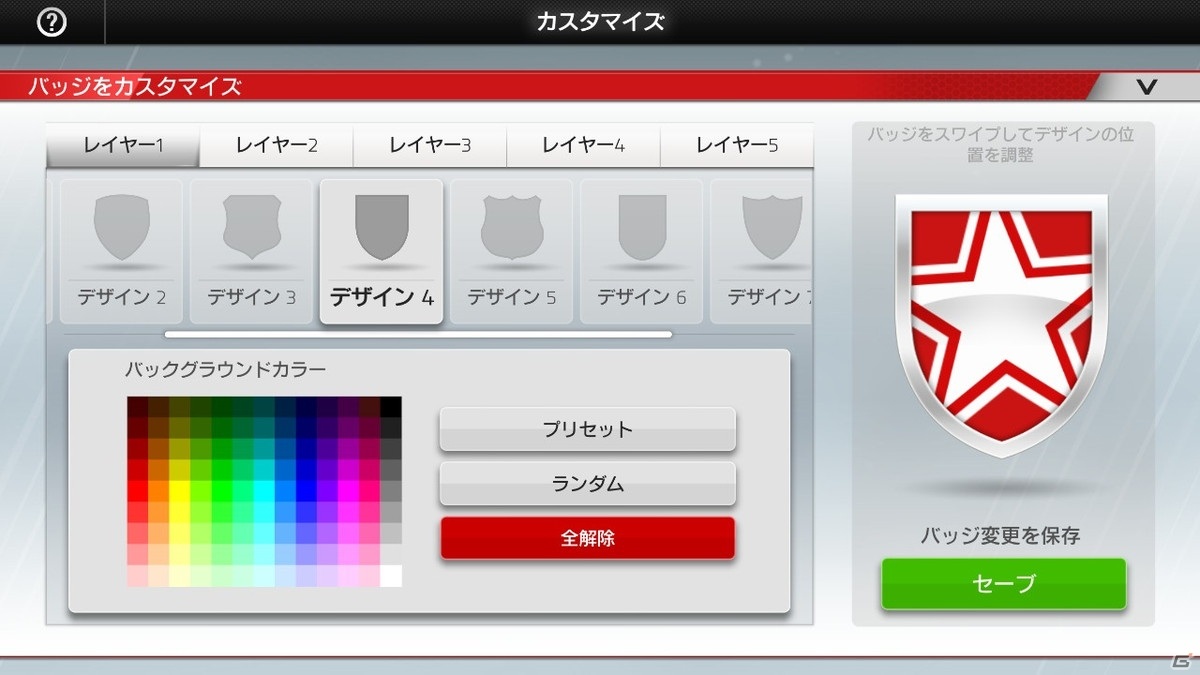Choose the デザイン 2 shield shape
Screen dimensions: 1200x675
click(x=121, y=251)
